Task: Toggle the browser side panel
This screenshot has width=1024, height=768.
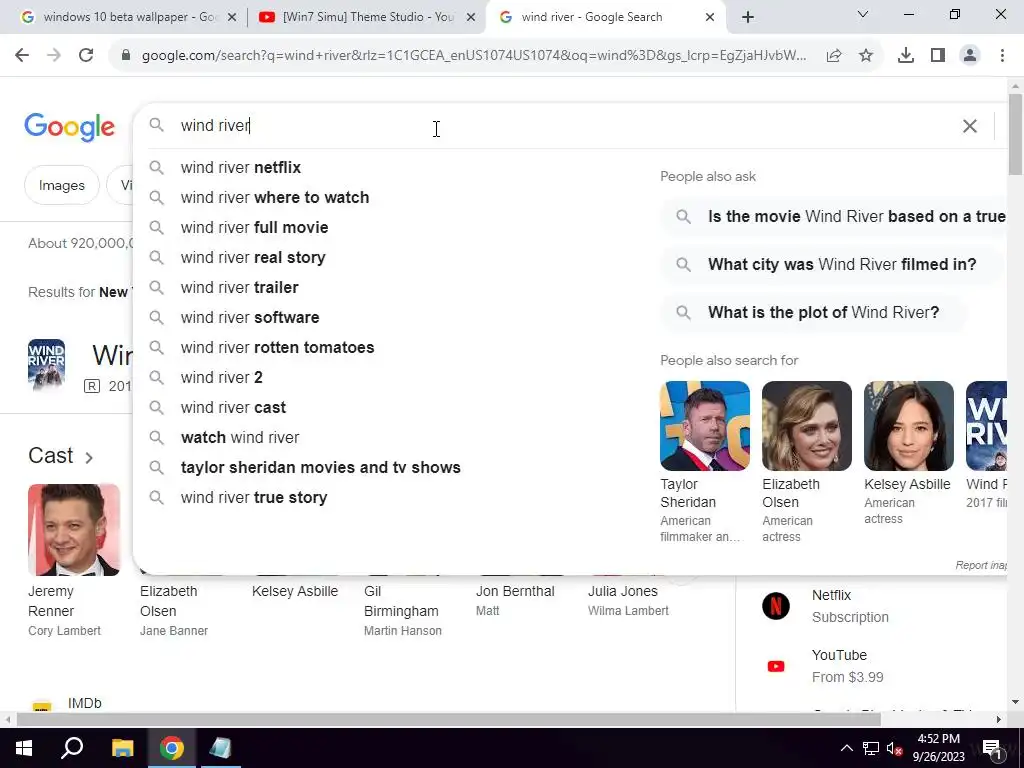Action: coord(938,56)
